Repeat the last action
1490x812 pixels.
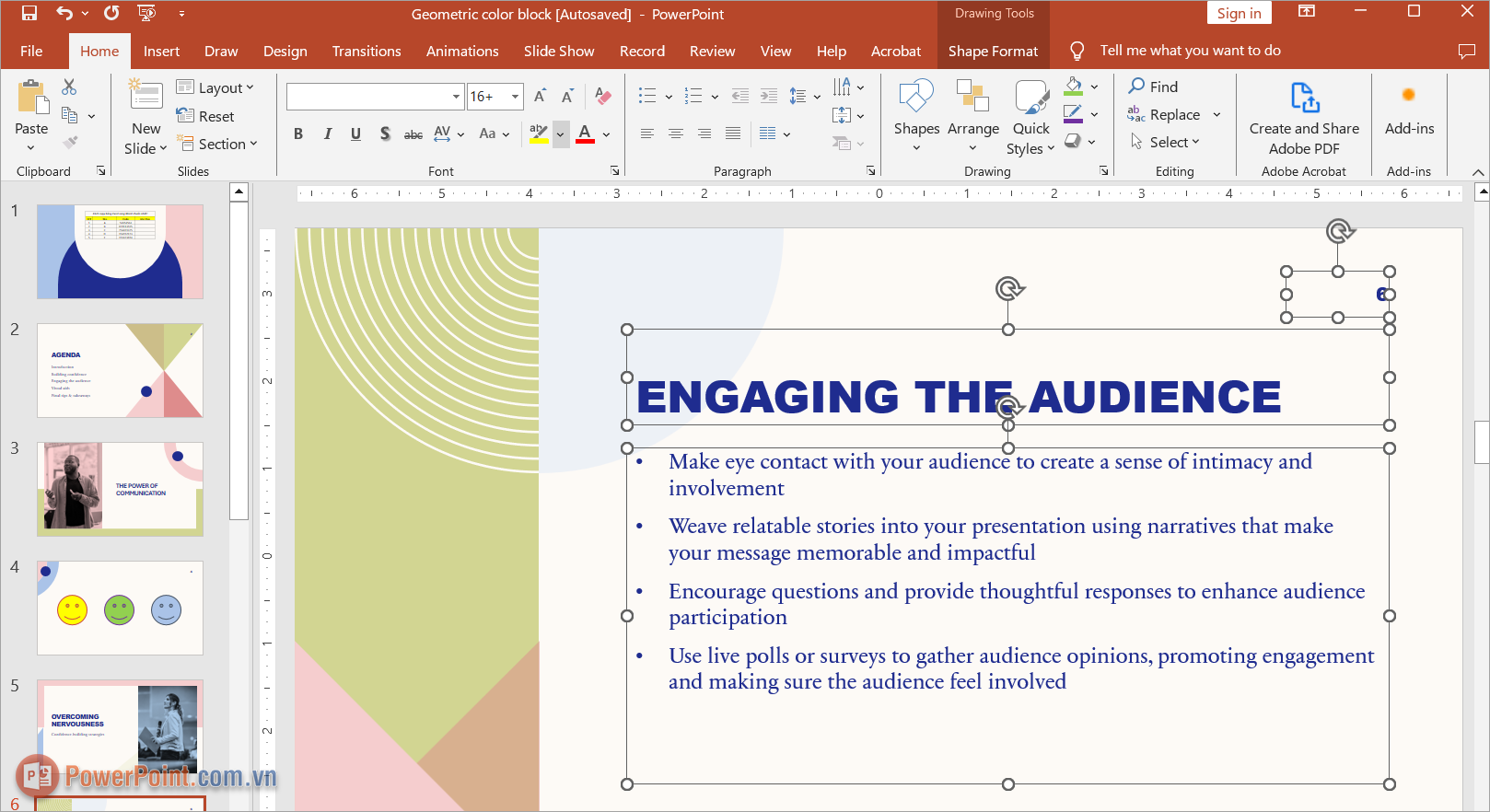[x=111, y=13]
